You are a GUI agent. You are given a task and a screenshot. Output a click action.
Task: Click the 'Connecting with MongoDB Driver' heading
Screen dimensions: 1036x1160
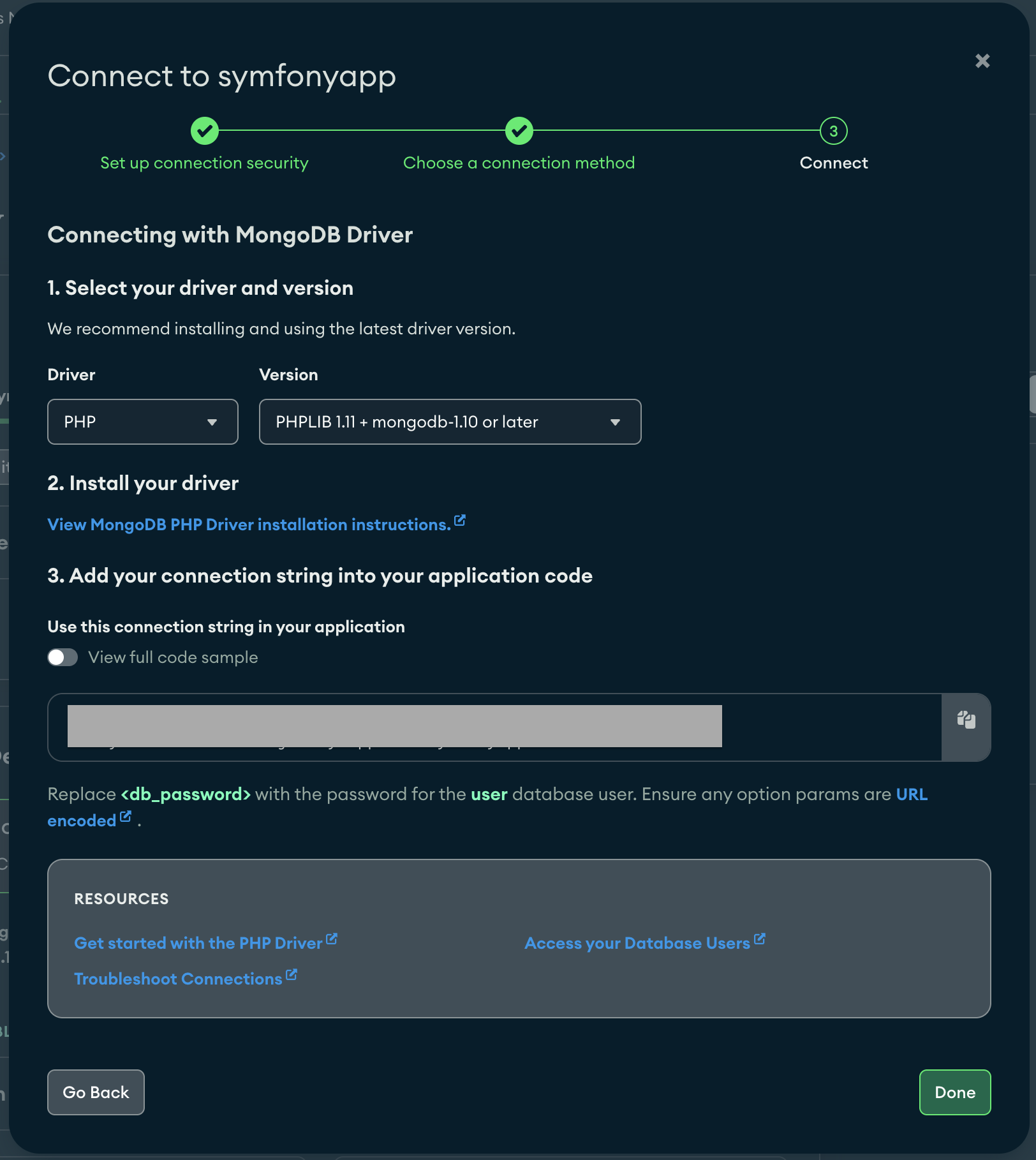point(230,235)
